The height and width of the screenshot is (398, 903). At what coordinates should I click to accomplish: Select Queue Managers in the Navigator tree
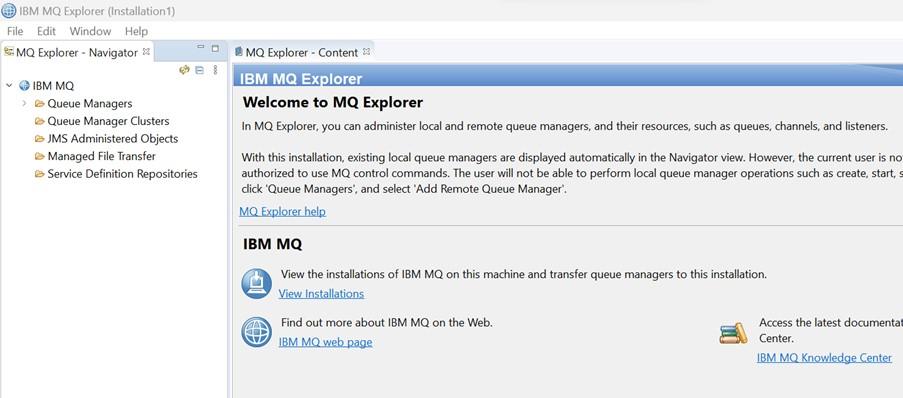(x=90, y=104)
